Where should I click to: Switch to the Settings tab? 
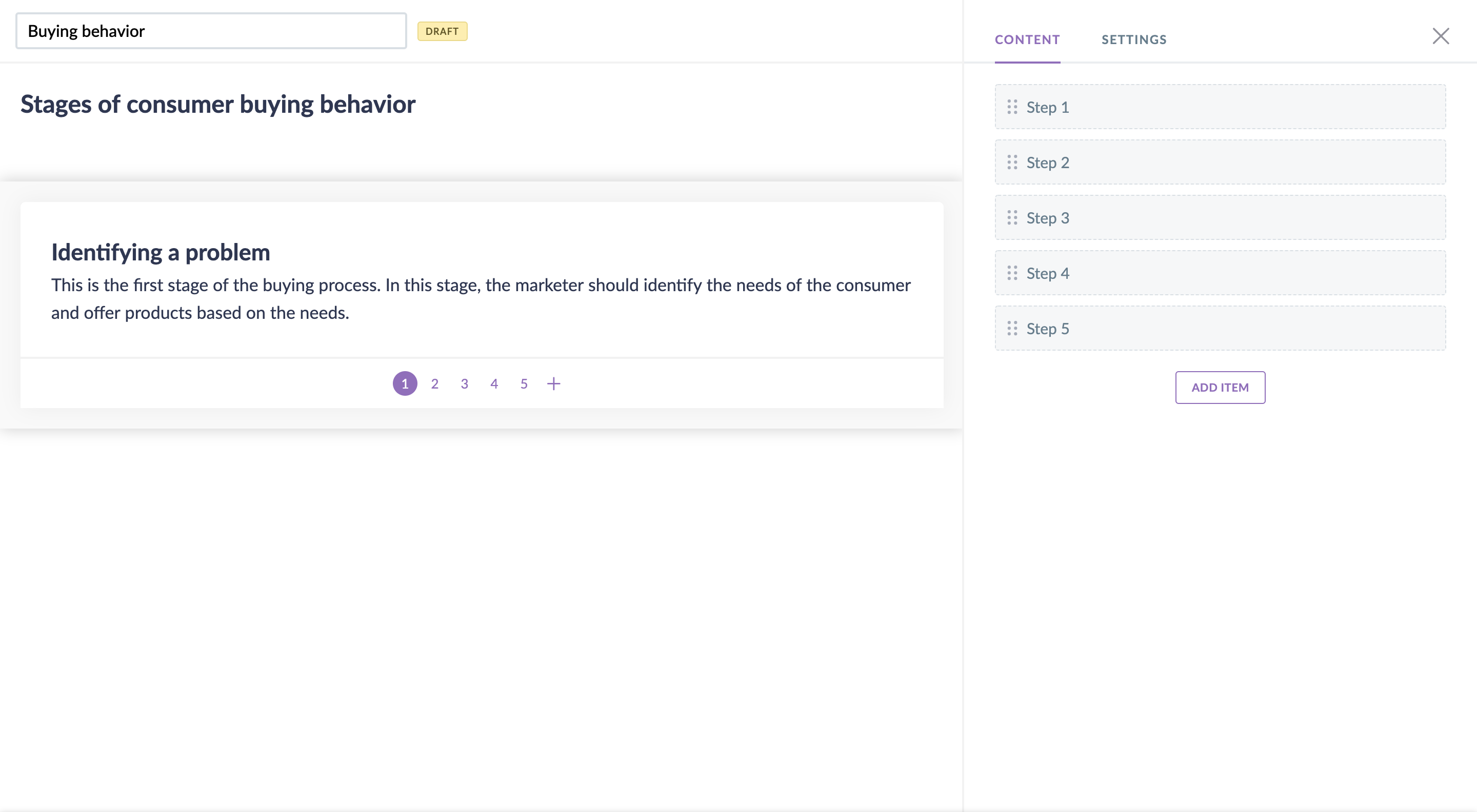coord(1133,39)
